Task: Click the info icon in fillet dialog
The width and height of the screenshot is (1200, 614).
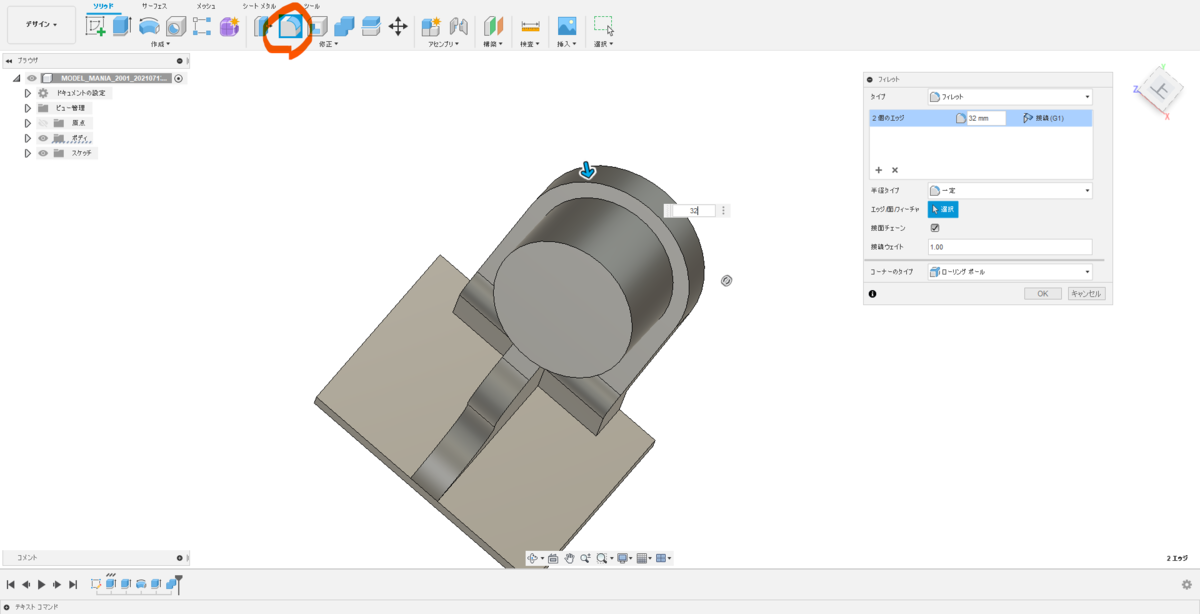Action: (873, 294)
